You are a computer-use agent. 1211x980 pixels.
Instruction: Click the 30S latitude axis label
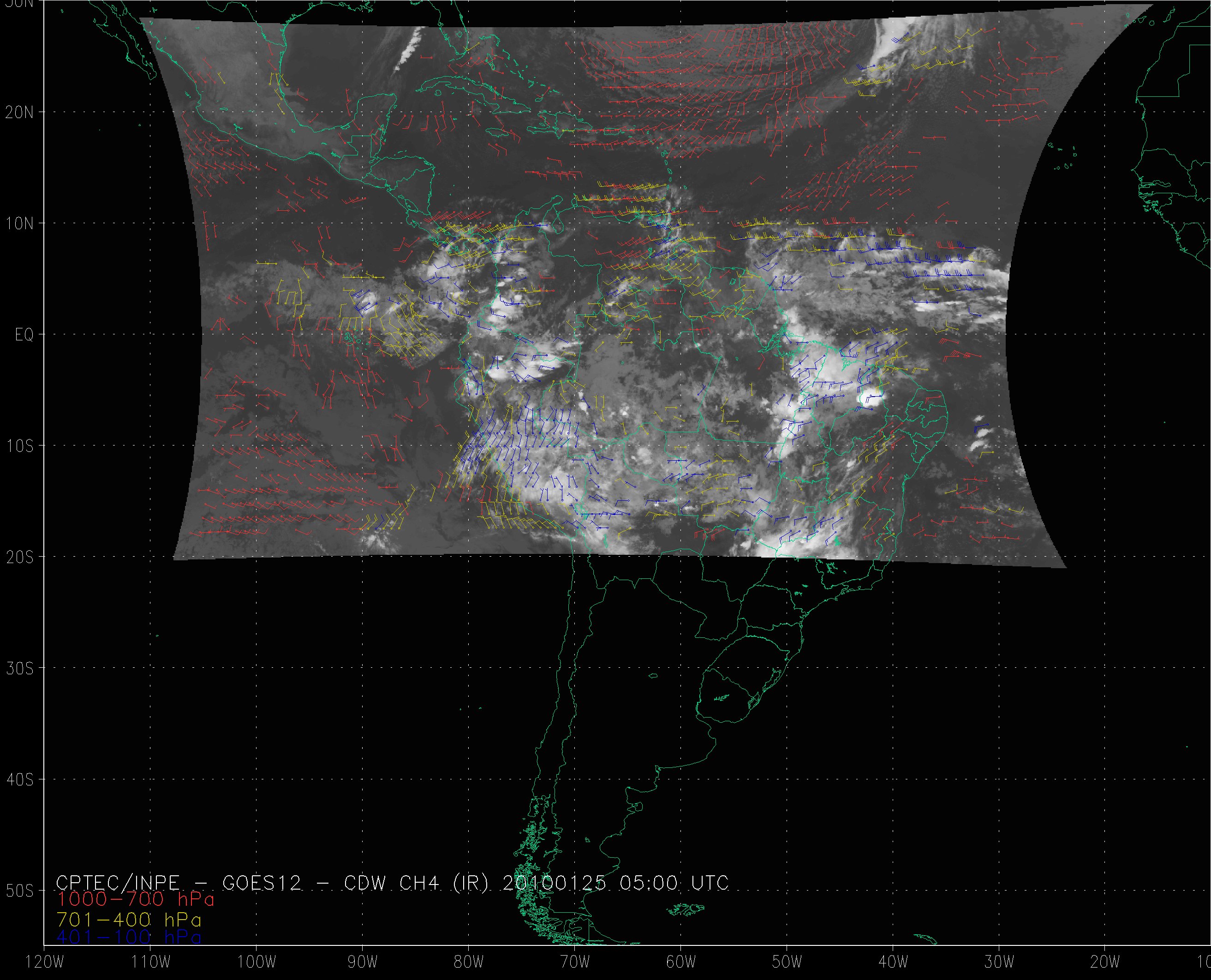[19, 668]
